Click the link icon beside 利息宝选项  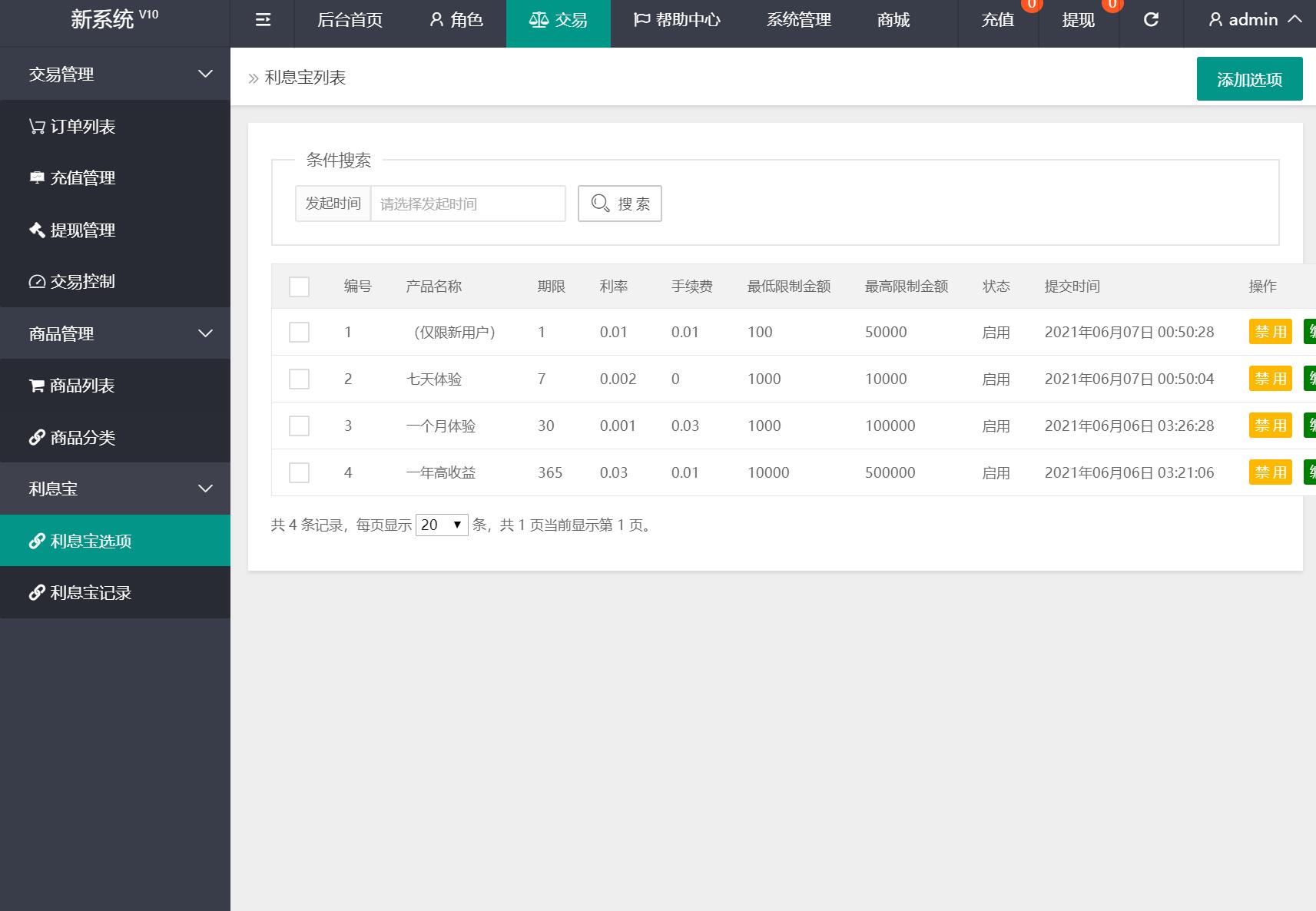click(x=37, y=541)
